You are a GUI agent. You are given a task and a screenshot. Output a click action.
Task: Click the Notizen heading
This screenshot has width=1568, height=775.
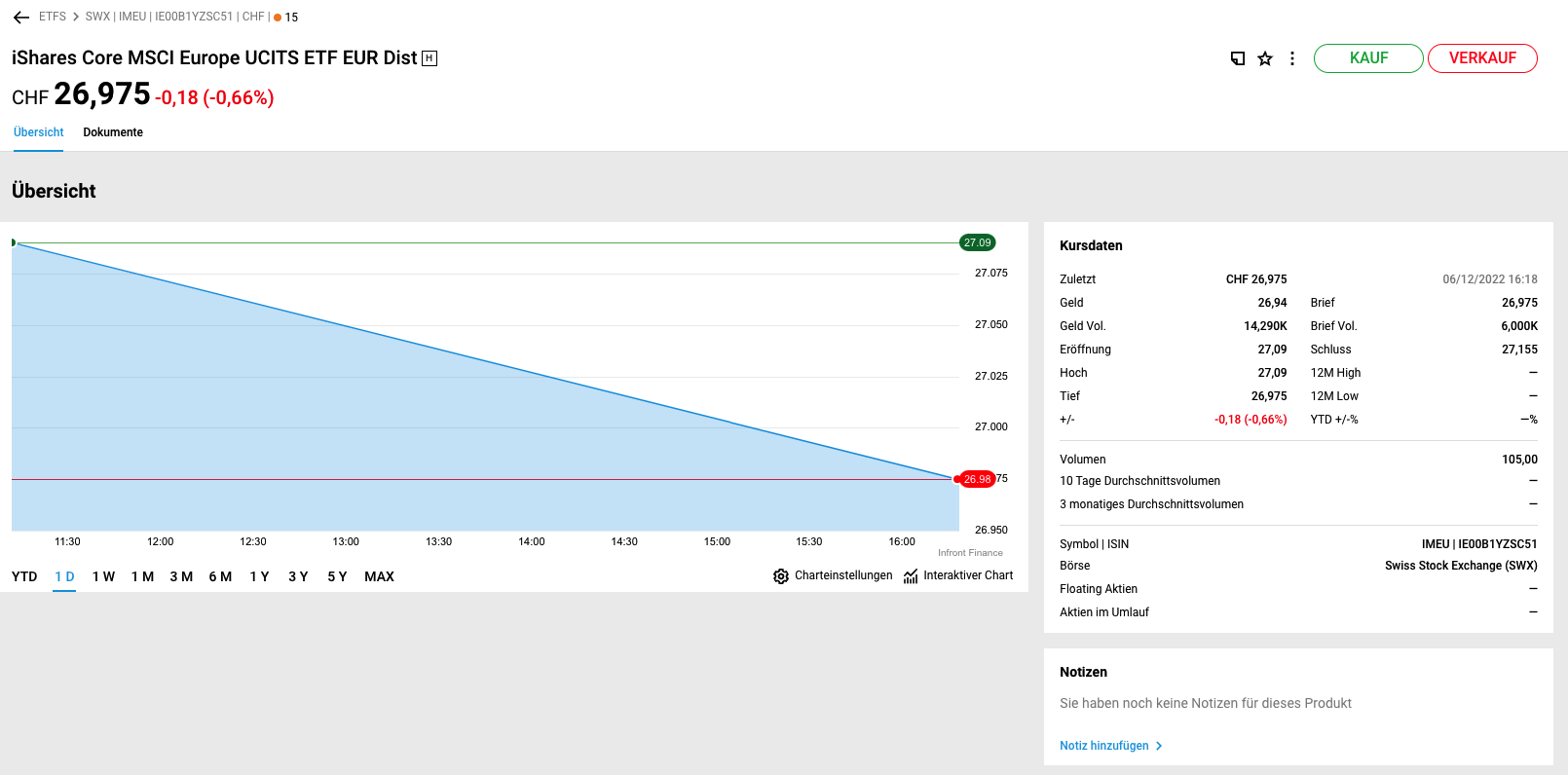tap(1083, 673)
